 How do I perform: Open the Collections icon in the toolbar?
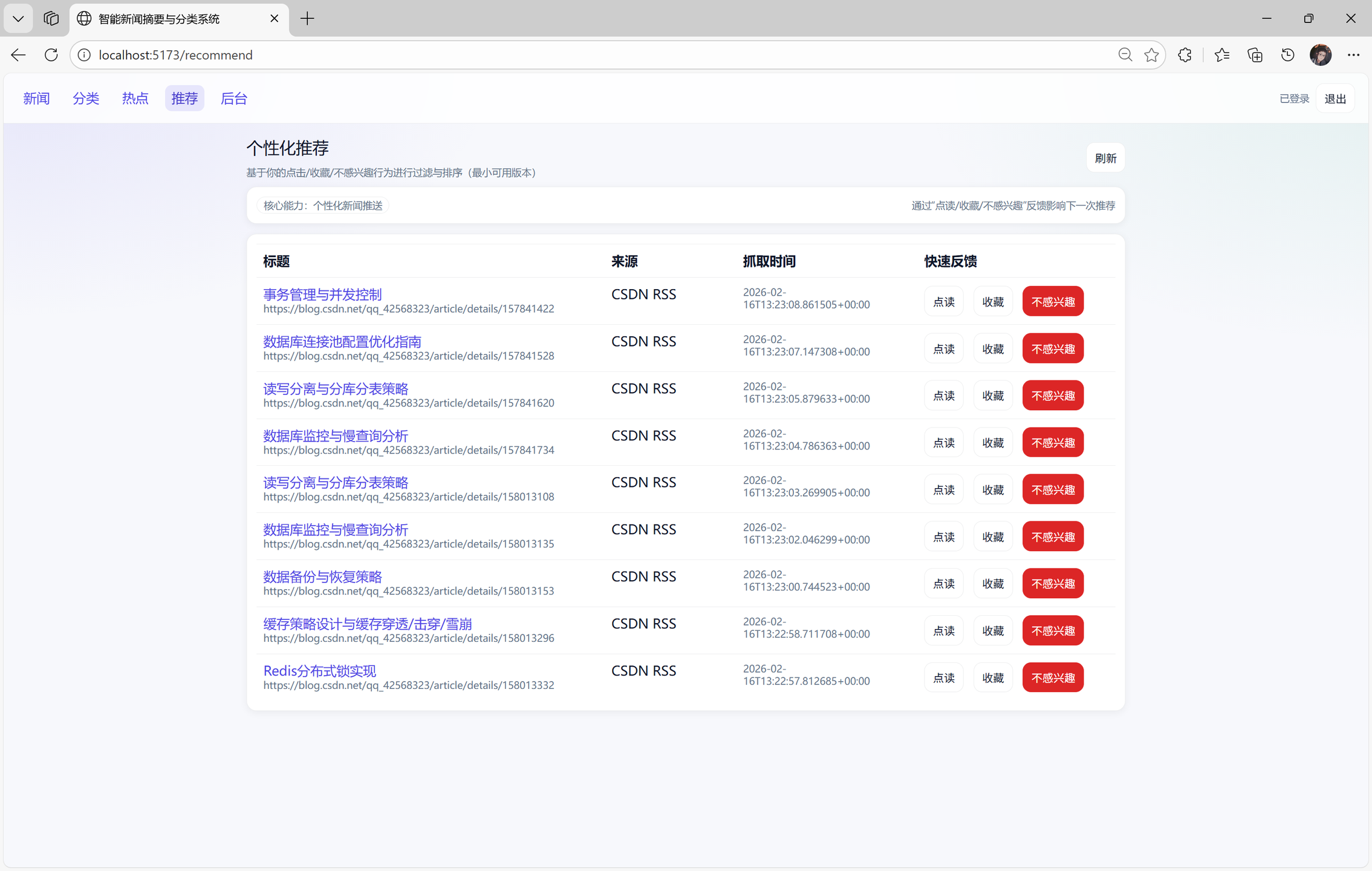(x=1254, y=54)
